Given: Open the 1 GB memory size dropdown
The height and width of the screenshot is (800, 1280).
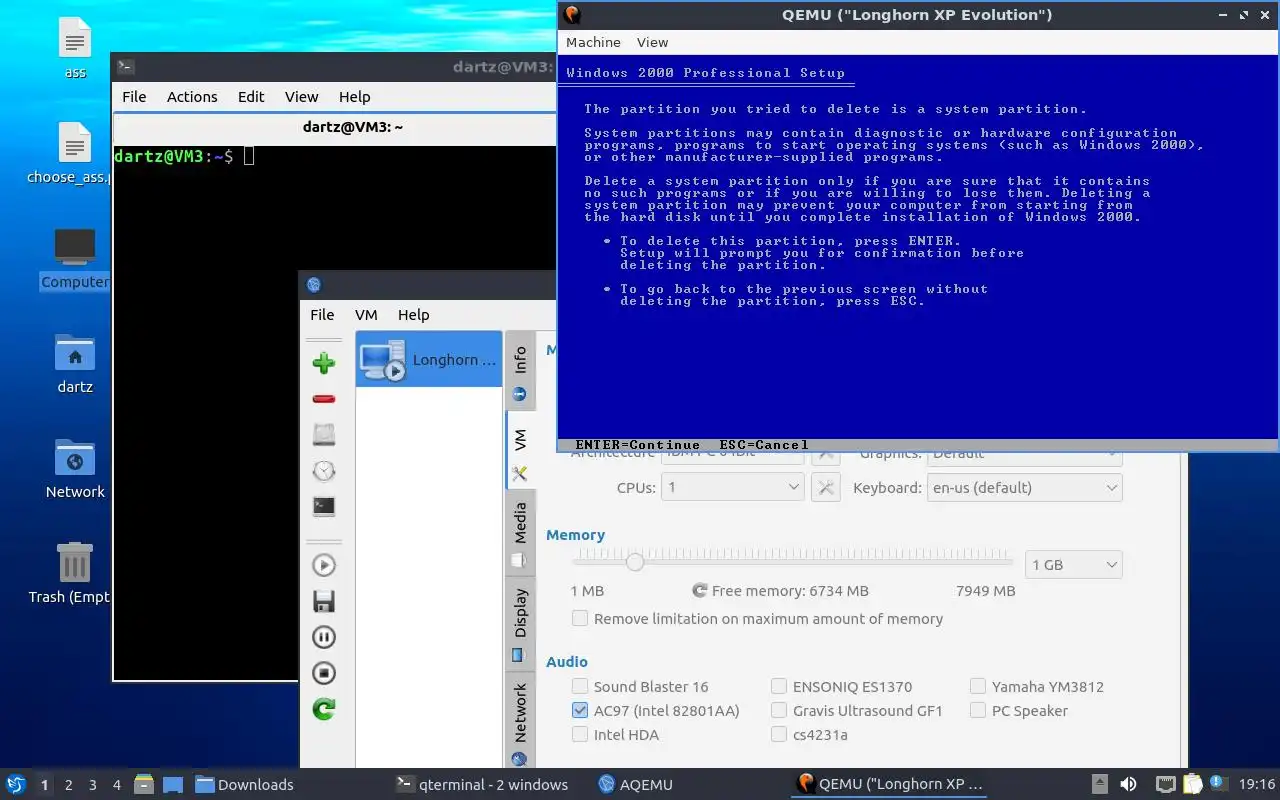Looking at the screenshot, I should 1074,564.
